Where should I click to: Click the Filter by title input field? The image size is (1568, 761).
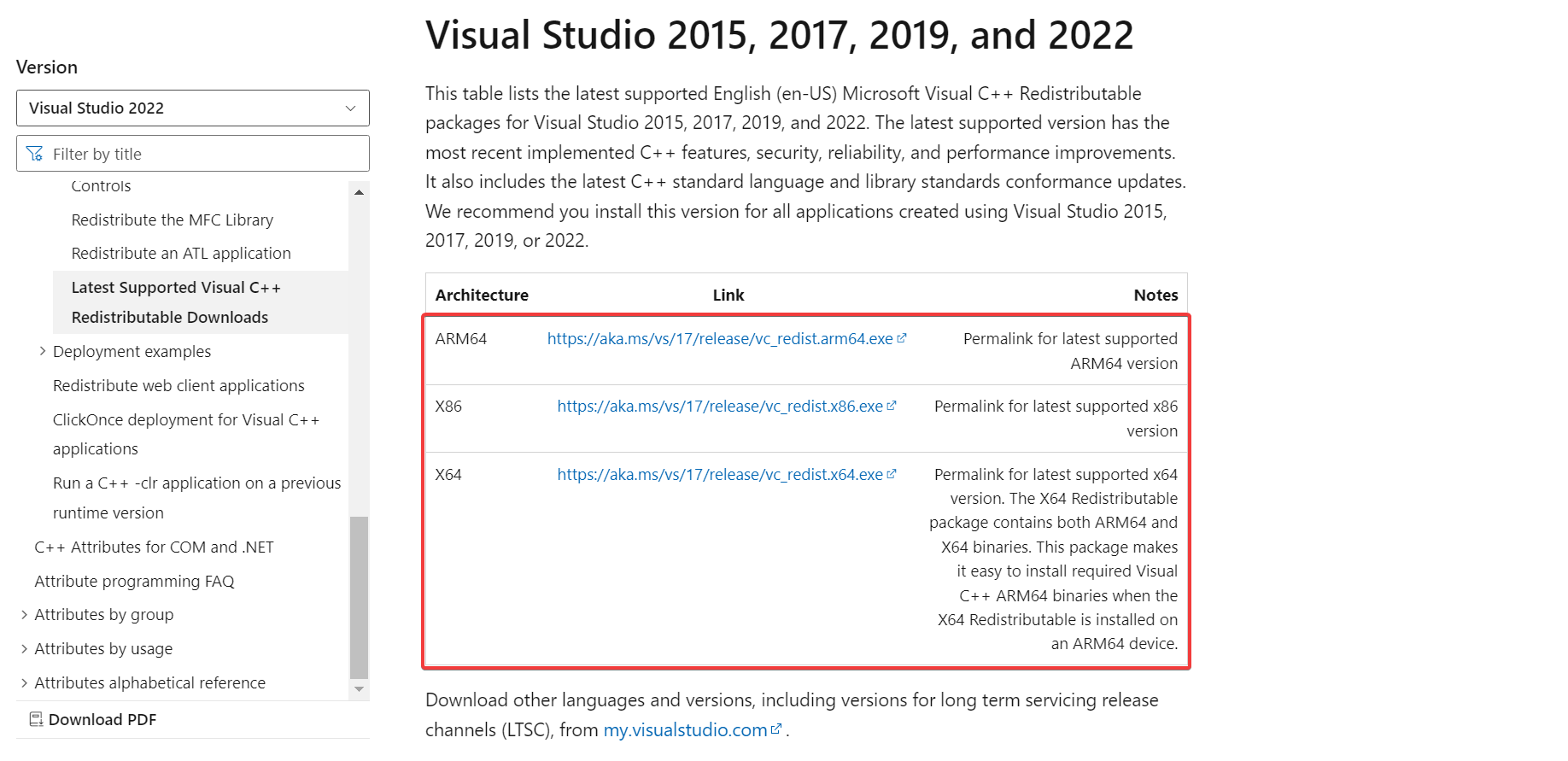tap(193, 154)
